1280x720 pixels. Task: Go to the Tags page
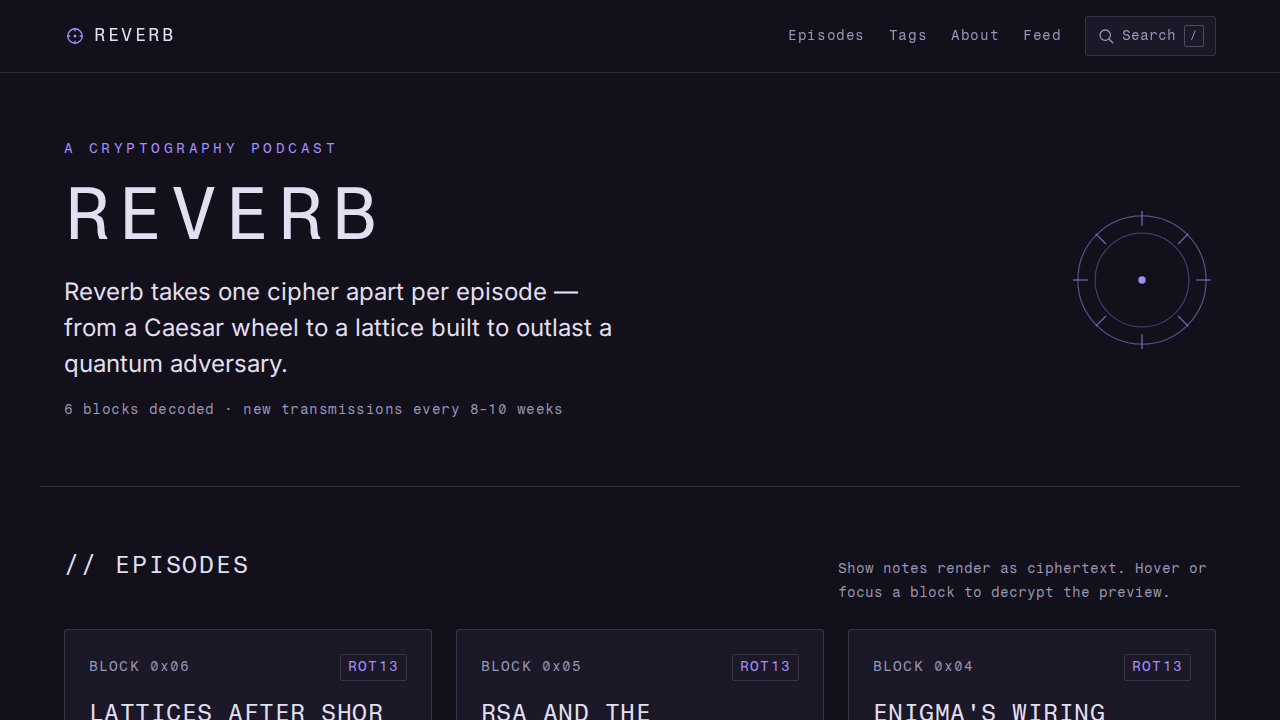click(908, 36)
